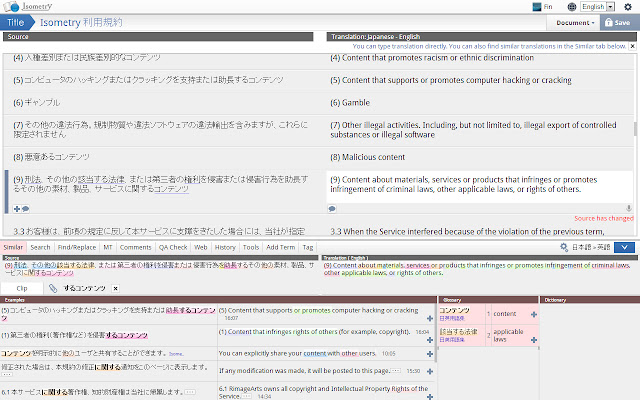This screenshot has width=640, height=400.
Task: Click the 日英用語集 link under 該当する法律
Action: 452,340
